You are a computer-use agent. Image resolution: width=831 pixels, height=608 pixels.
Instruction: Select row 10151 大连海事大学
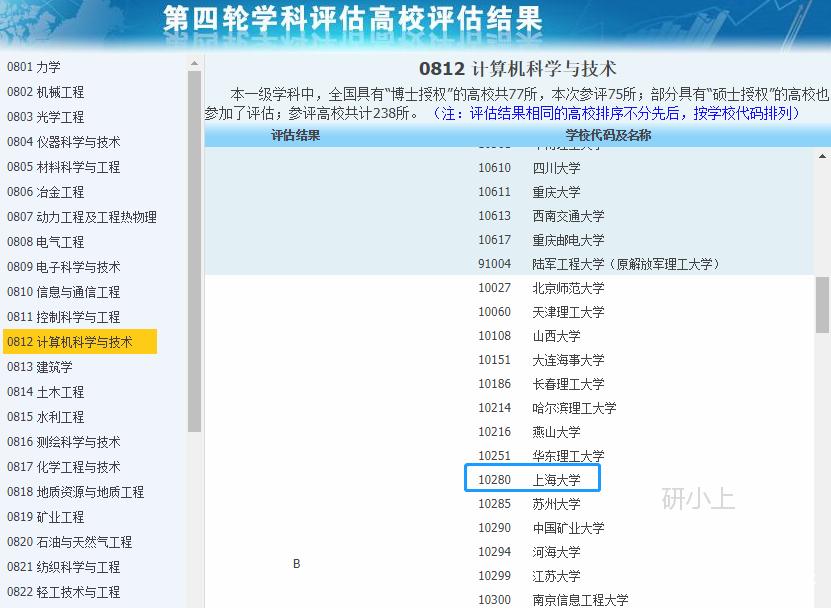pos(541,360)
